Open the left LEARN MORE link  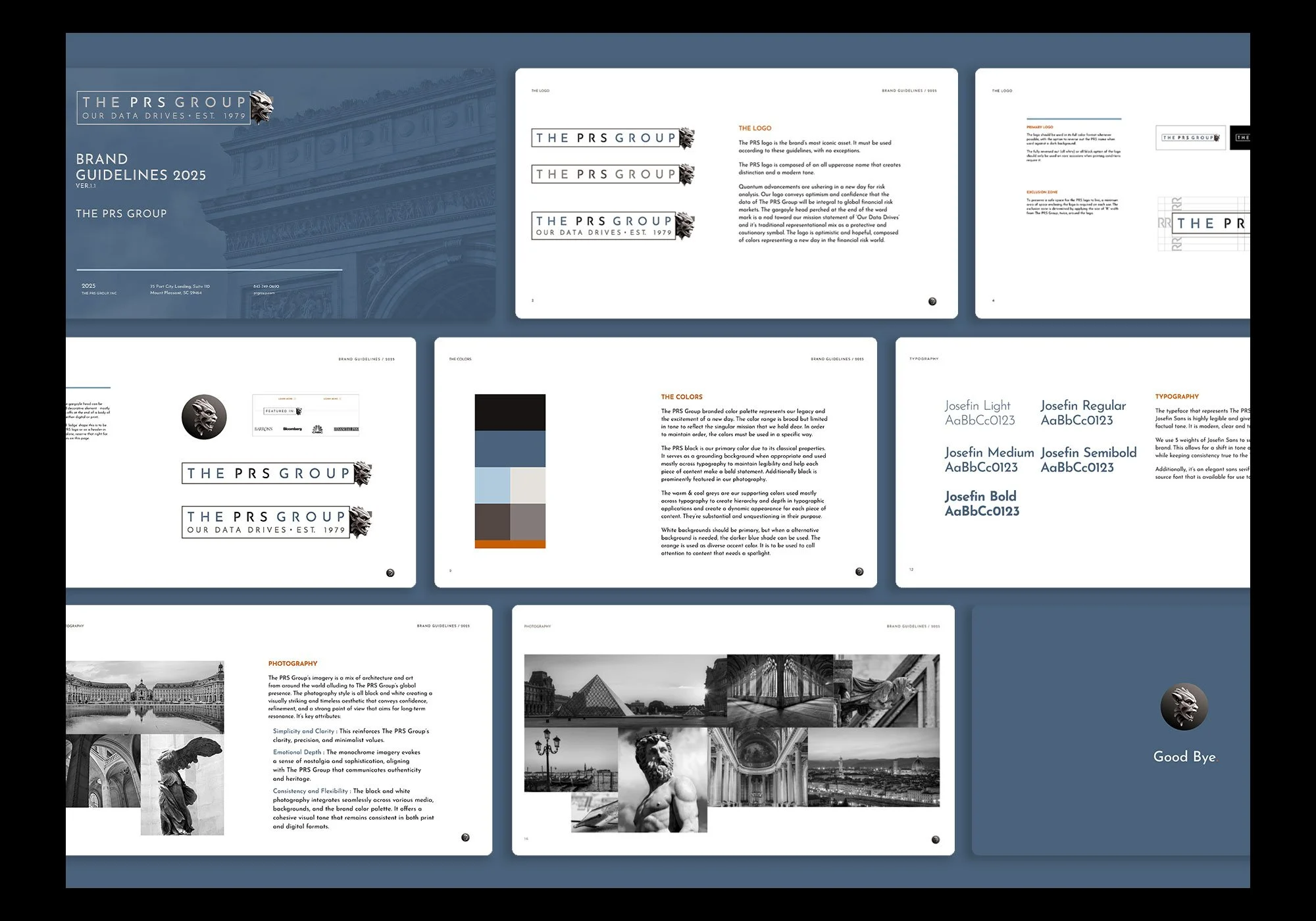(286, 399)
